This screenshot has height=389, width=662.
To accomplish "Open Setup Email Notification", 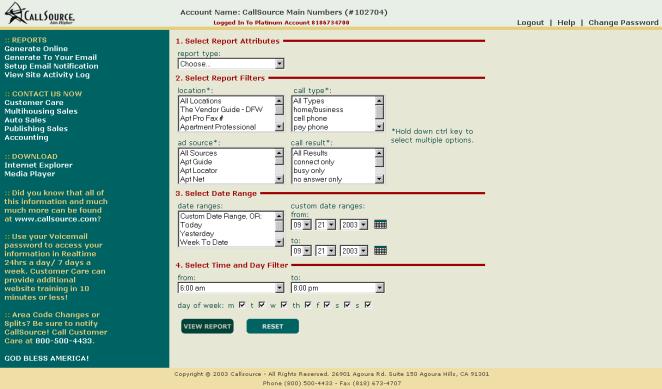I will point(51,66).
